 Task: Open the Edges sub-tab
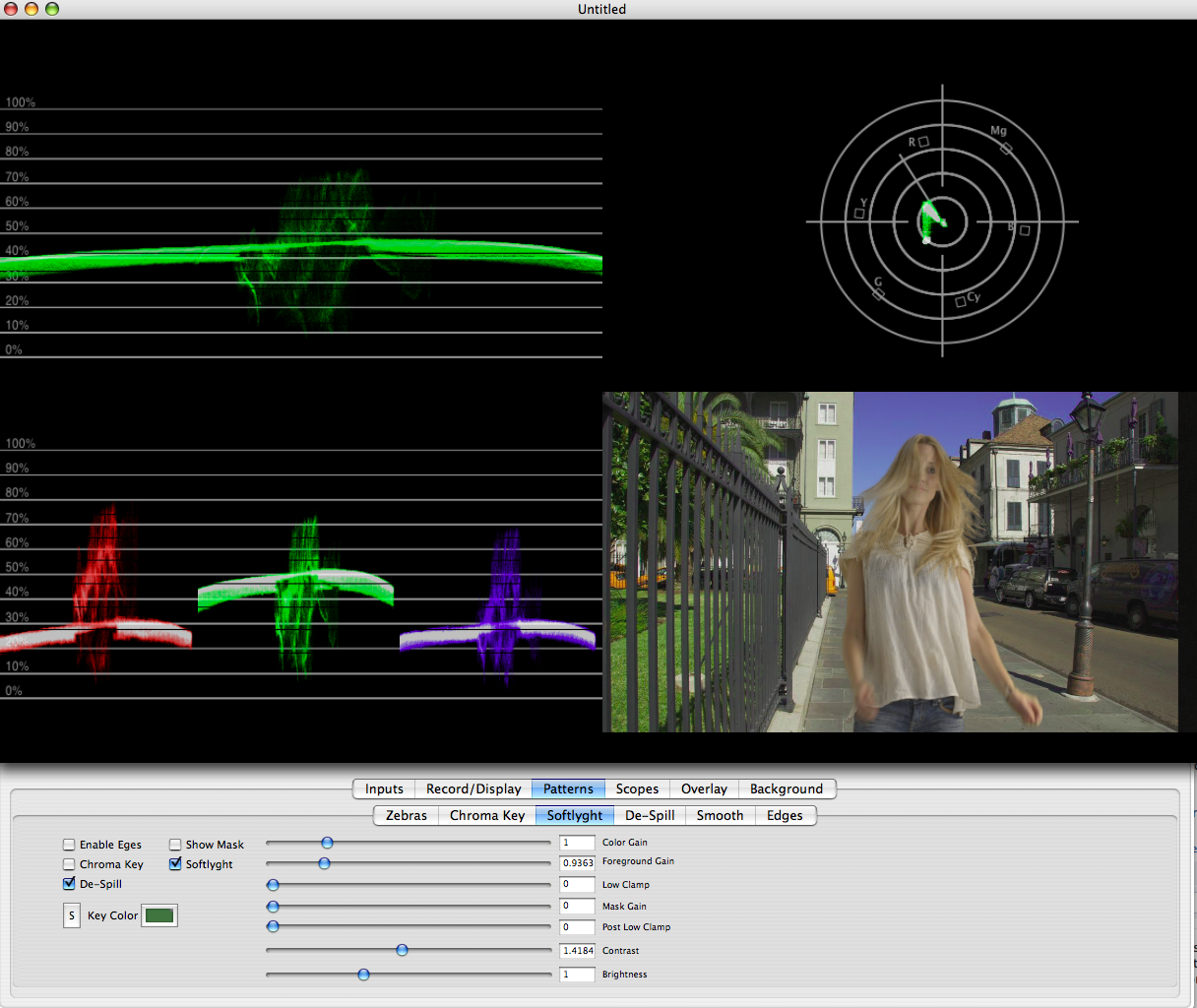785,815
